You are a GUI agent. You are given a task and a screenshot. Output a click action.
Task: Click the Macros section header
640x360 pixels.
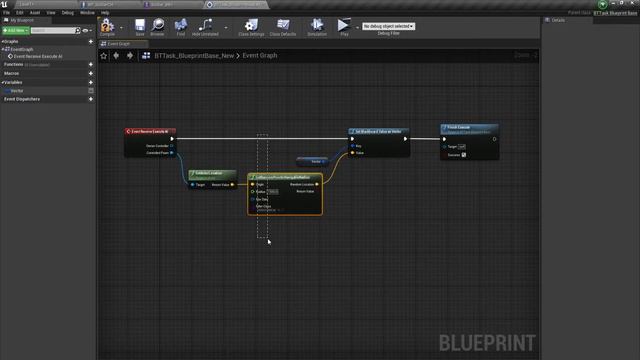pos(11,73)
